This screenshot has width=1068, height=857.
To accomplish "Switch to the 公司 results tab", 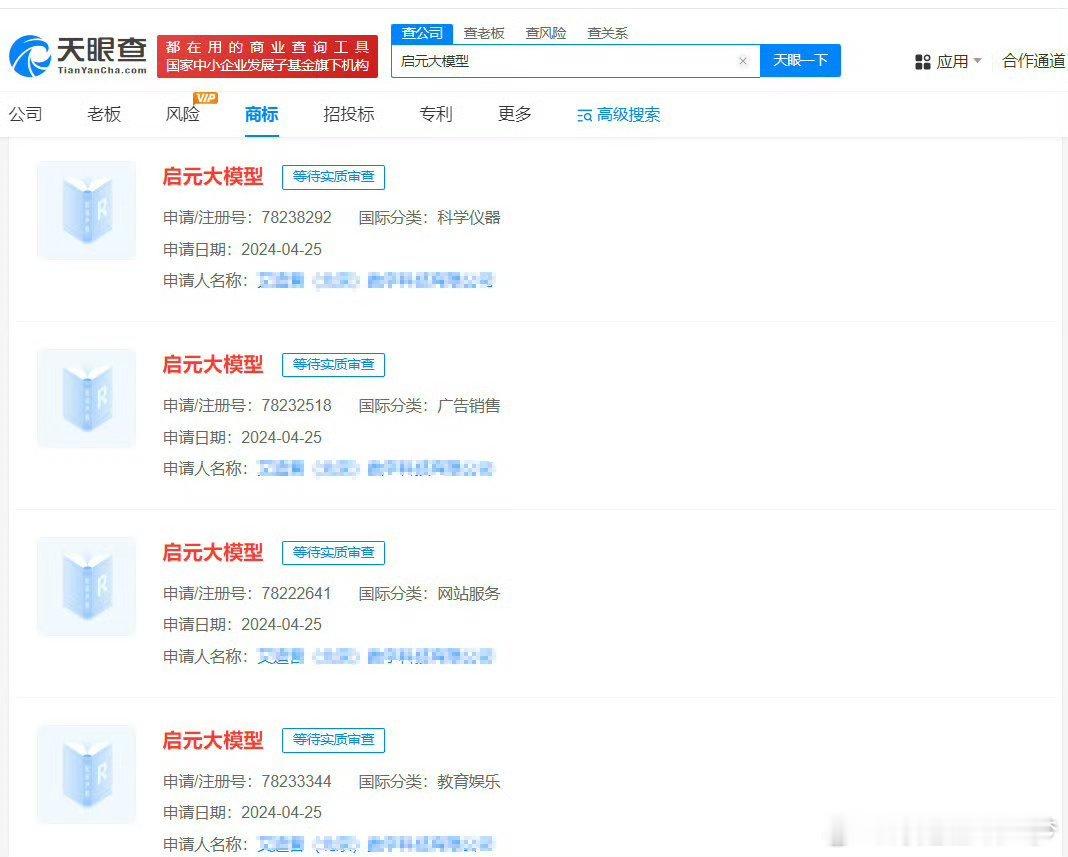I will coord(26,114).
